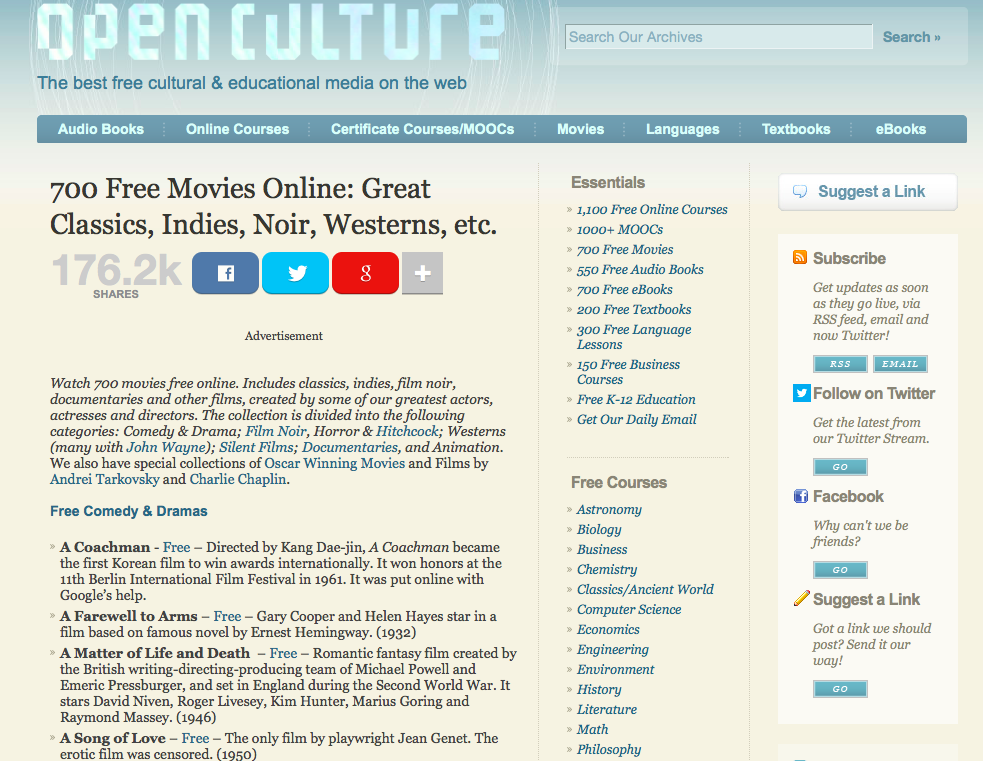Click the Twitter icon beside Follow on Twitter
This screenshot has height=761, width=983.
coord(801,393)
